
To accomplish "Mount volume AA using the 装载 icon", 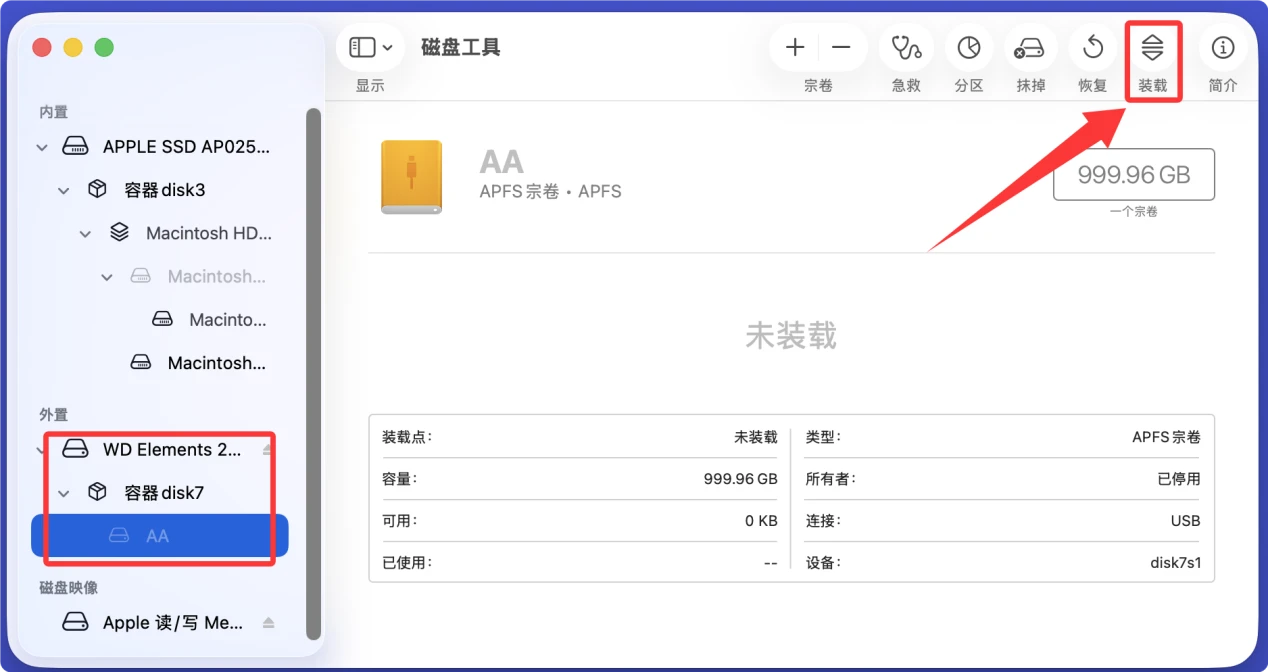I will 1154,47.
